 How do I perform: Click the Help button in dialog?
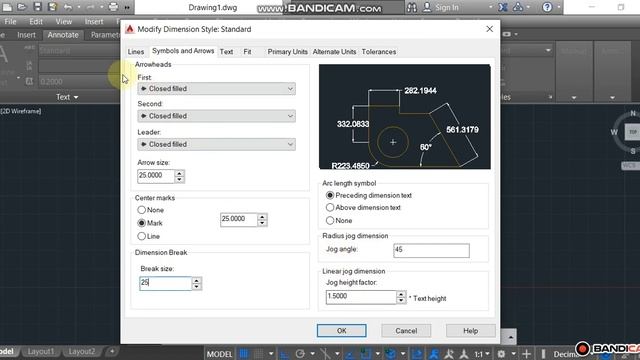point(471,331)
